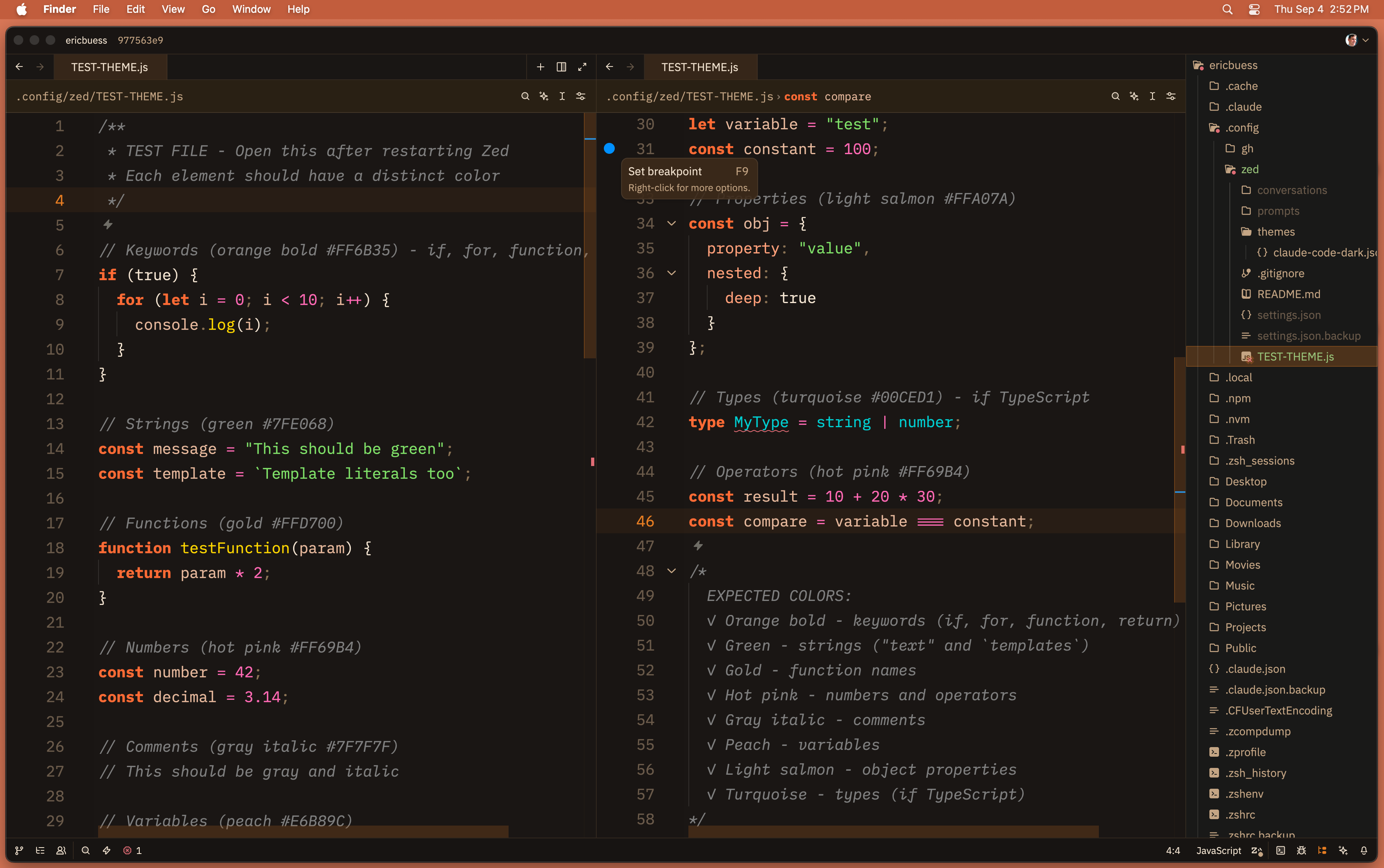1384x868 pixels.
Task: Click the ericbuess project name in title bar
Action: click(x=86, y=40)
